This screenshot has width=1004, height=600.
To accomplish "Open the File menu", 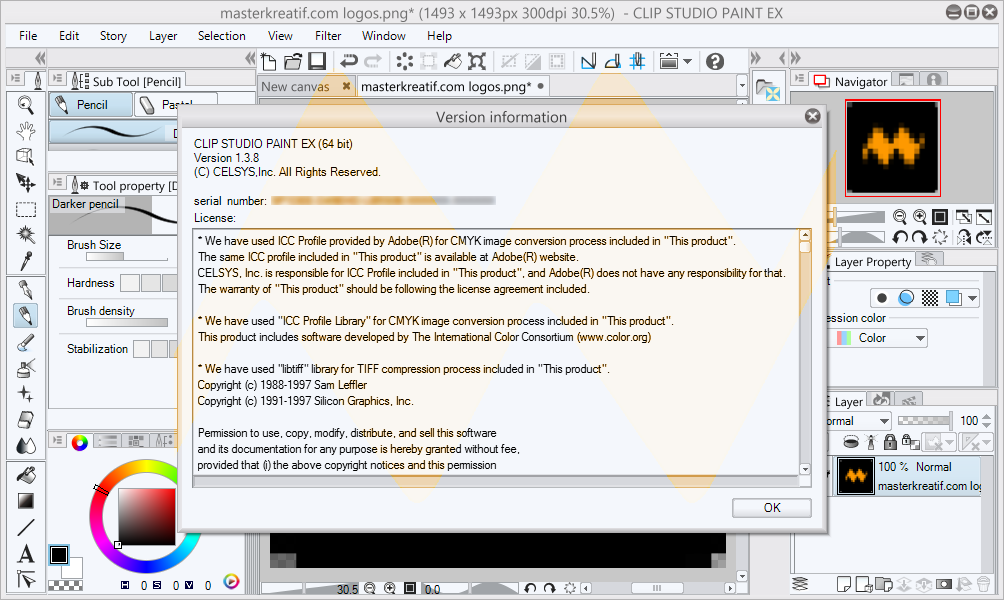I will [28, 36].
